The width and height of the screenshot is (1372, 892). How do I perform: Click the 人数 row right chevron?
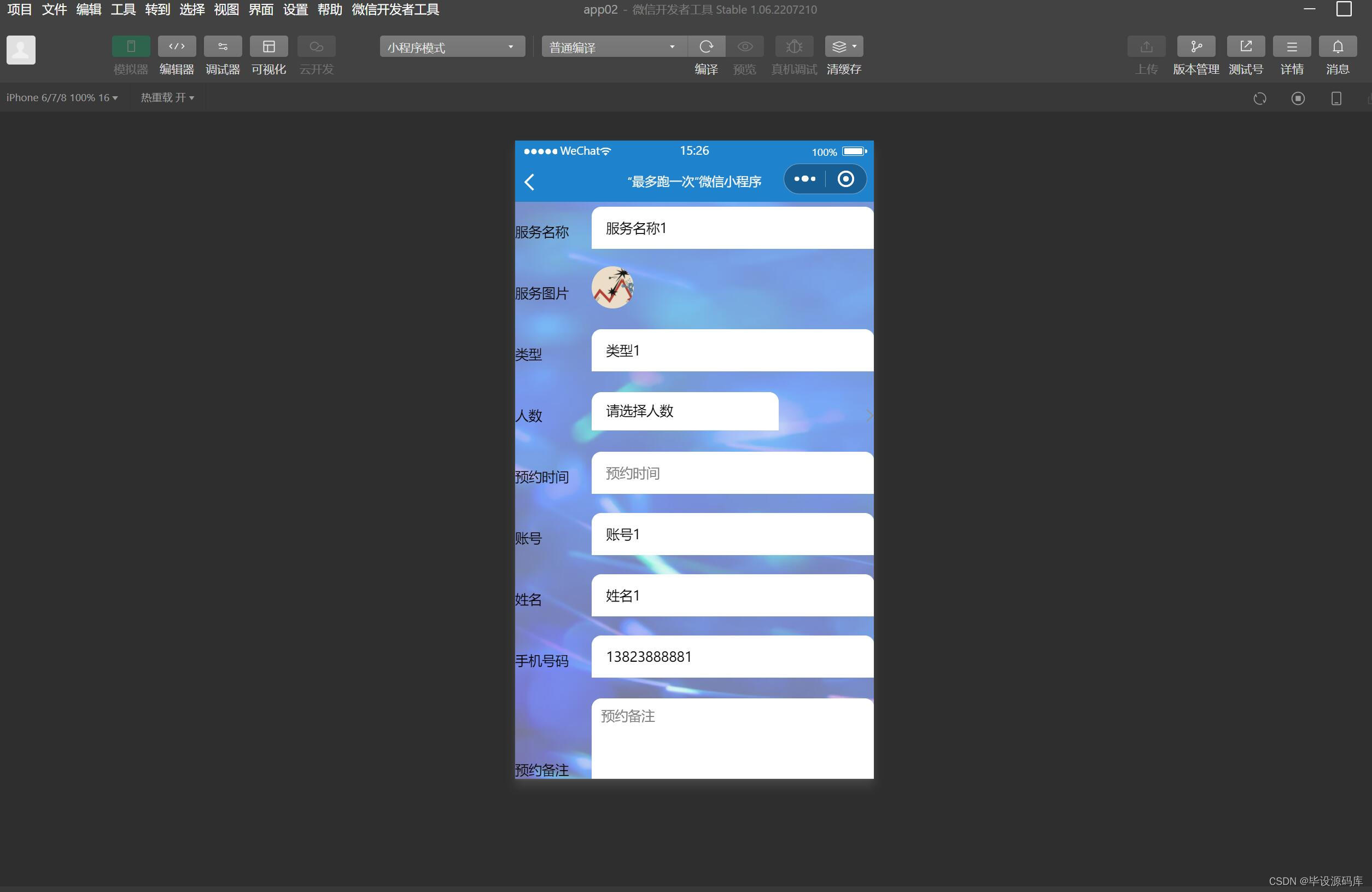pyautogui.click(x=869, y=415)
